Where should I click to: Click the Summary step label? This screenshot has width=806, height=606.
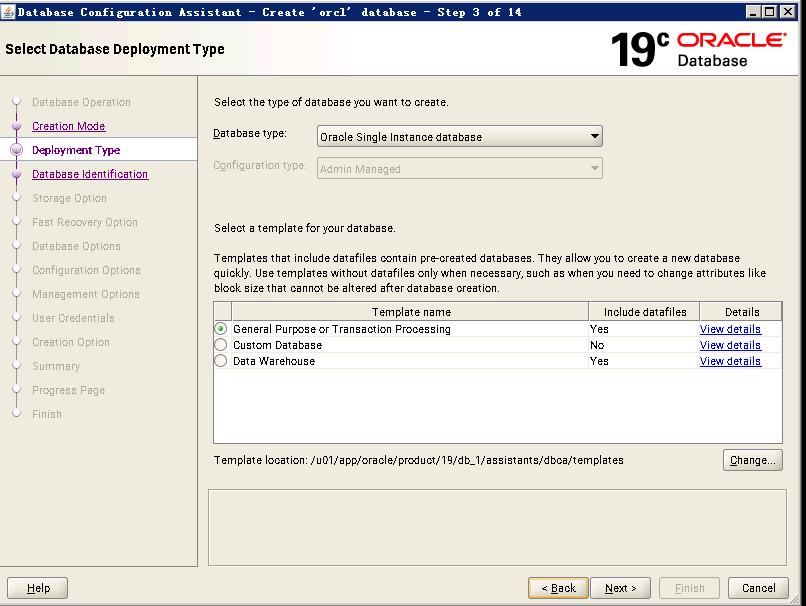[x=56, y=366]
